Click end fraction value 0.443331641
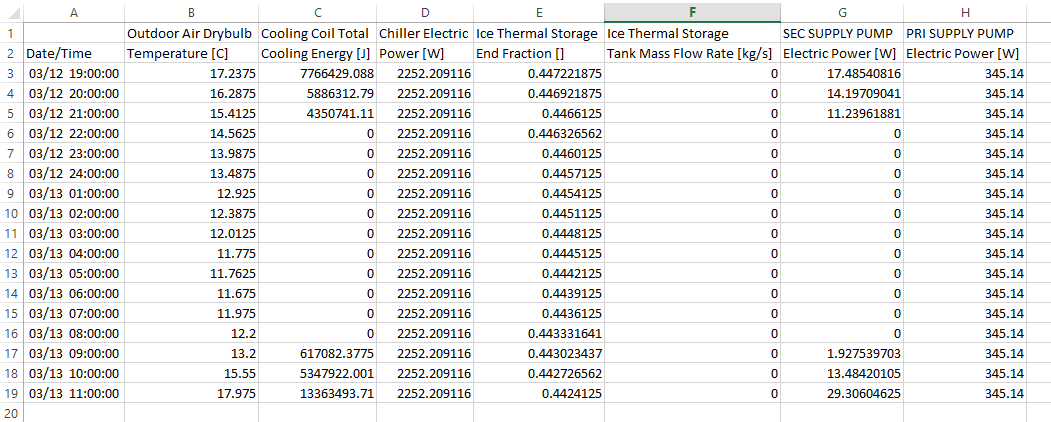The height and width of the screenshot is (422, 1051). [538, 334]
